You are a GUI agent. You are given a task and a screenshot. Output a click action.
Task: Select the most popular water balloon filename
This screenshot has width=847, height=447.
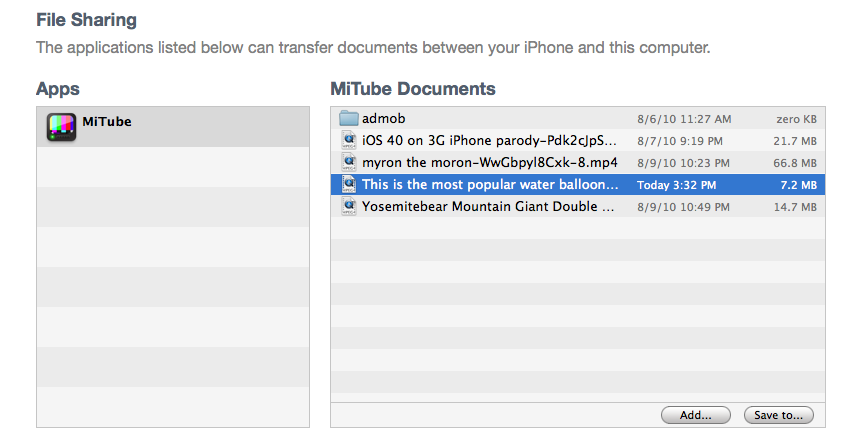click(x=490, y=184)
